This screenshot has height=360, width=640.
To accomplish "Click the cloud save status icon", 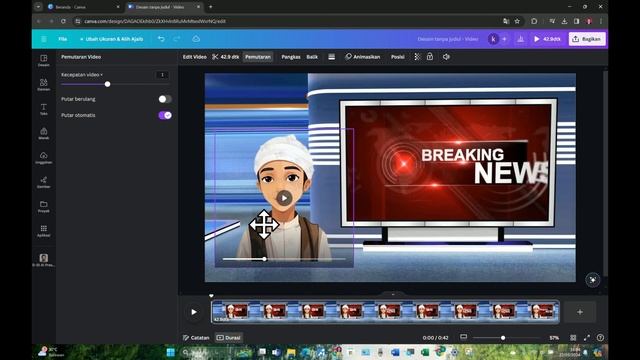I will click(x=196, y=39).
